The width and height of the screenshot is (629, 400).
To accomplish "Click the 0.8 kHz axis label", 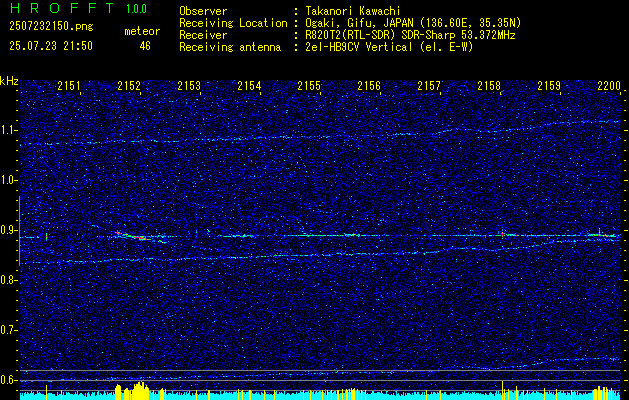I will (9, 280).
